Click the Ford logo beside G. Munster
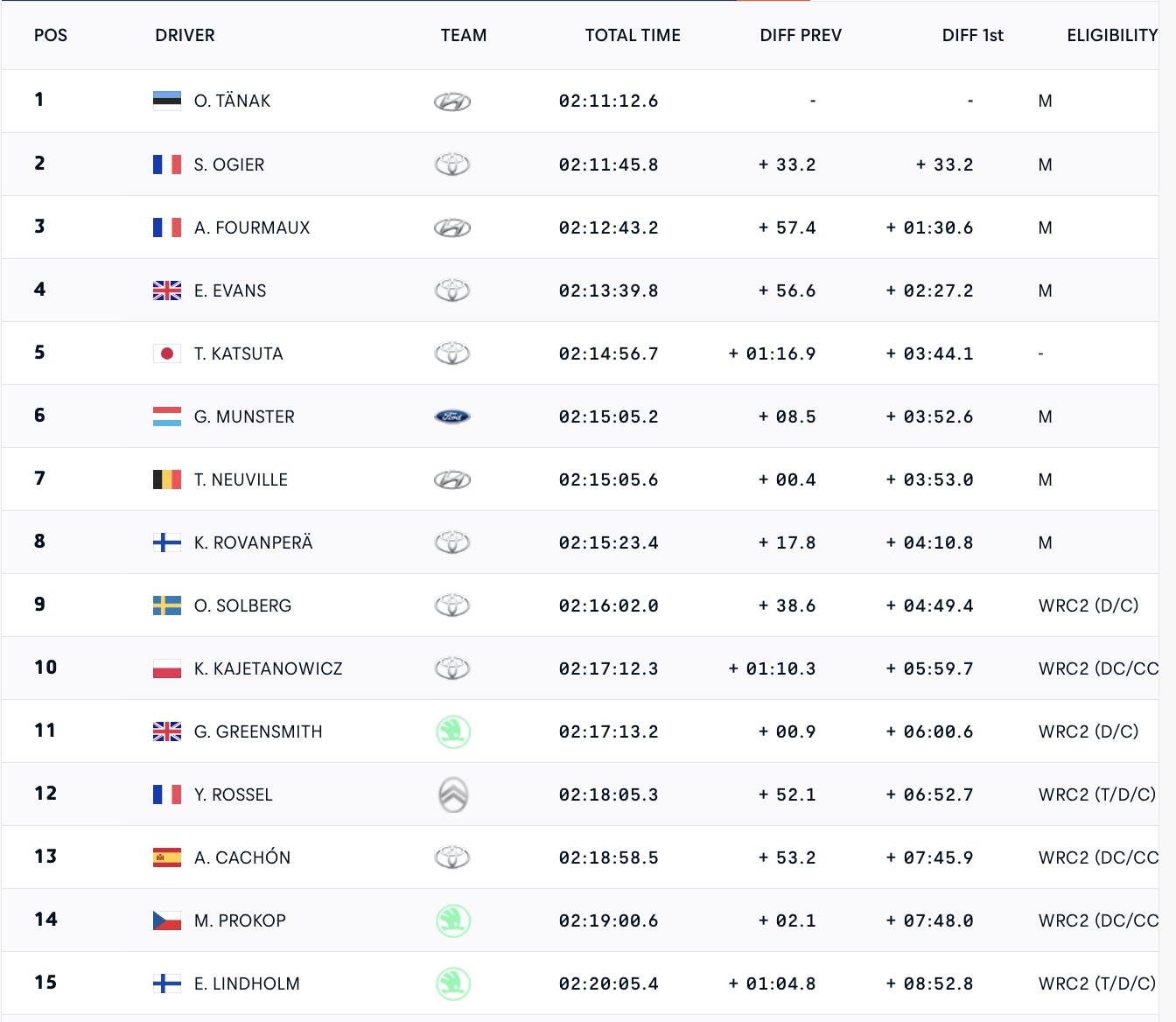Image resolution: width=1176 pixels, height=1022 pixels. 452,416
